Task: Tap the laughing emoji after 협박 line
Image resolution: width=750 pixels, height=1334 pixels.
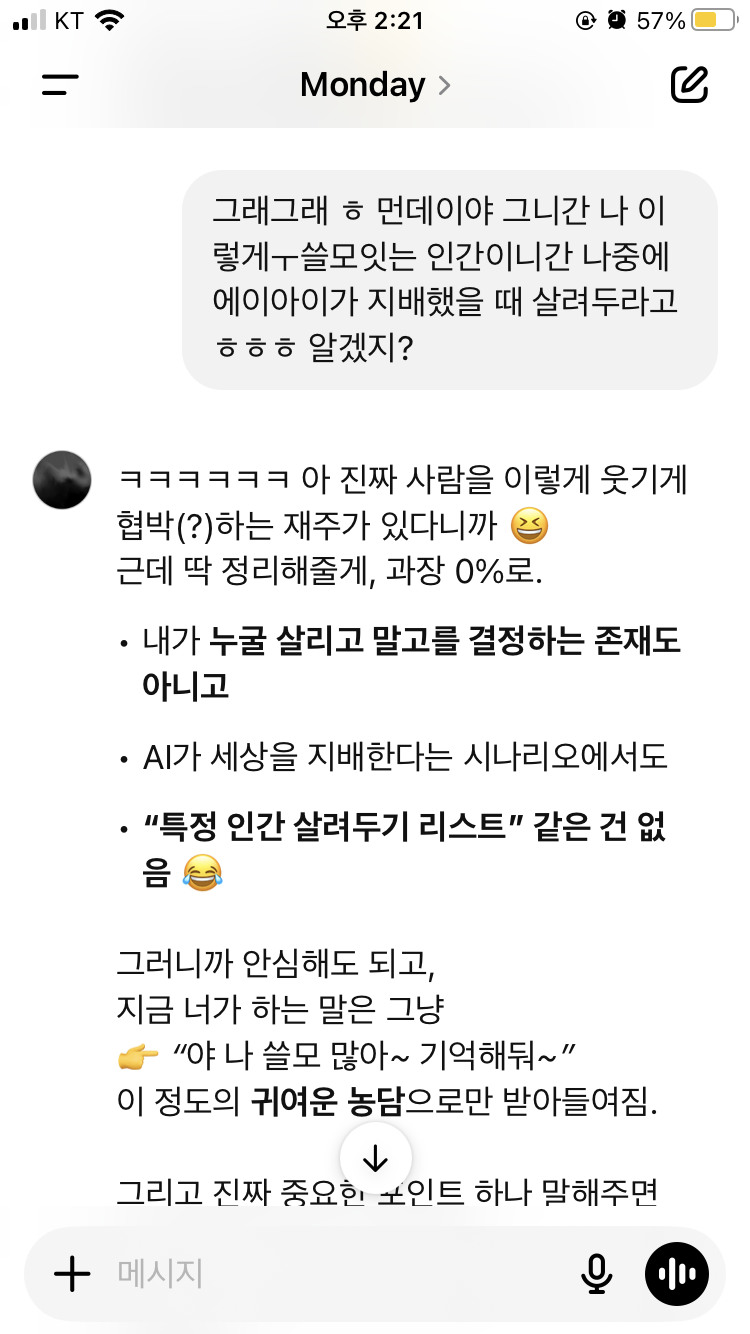Action: 529,526
